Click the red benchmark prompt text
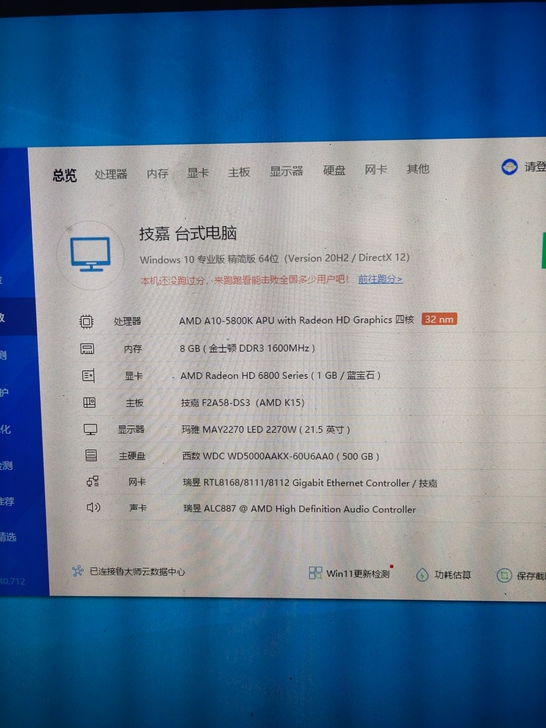Viewport: 546px width, 728px height. coord(245,280)
